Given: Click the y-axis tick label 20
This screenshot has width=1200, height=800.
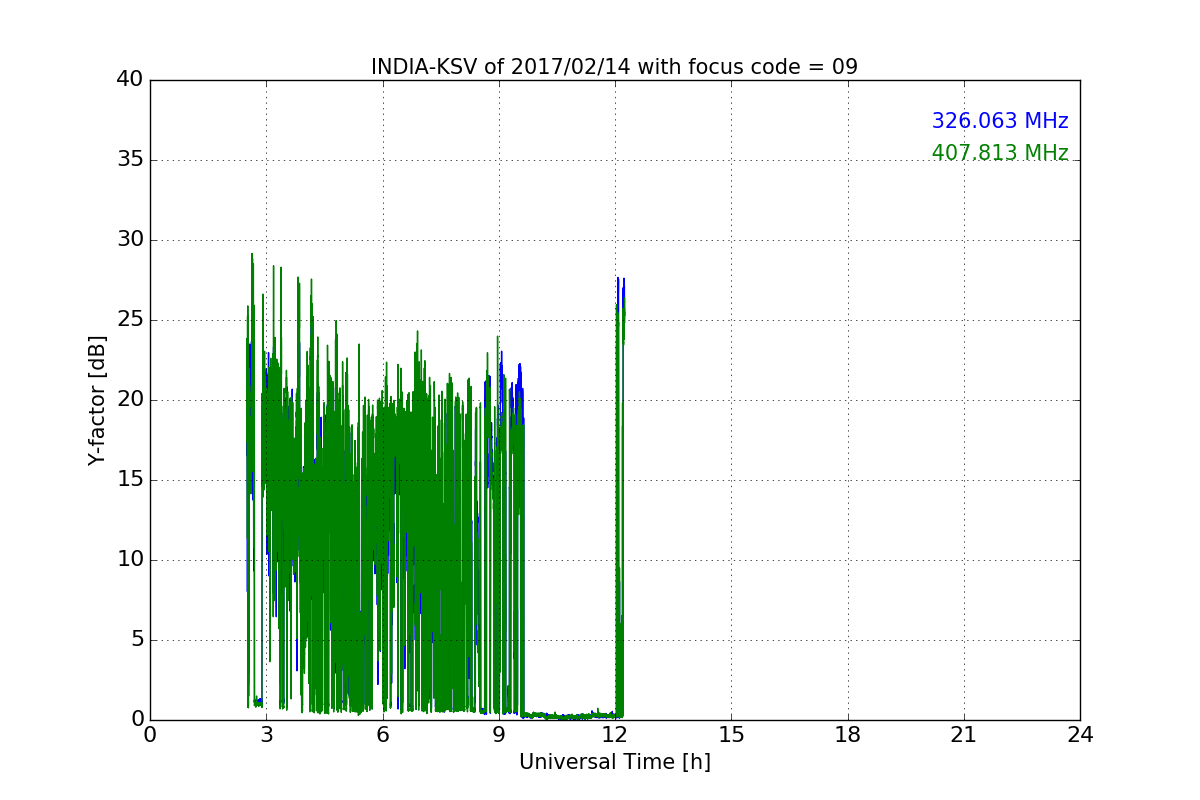Looking at the screenshot, I should tap(130, 400).
